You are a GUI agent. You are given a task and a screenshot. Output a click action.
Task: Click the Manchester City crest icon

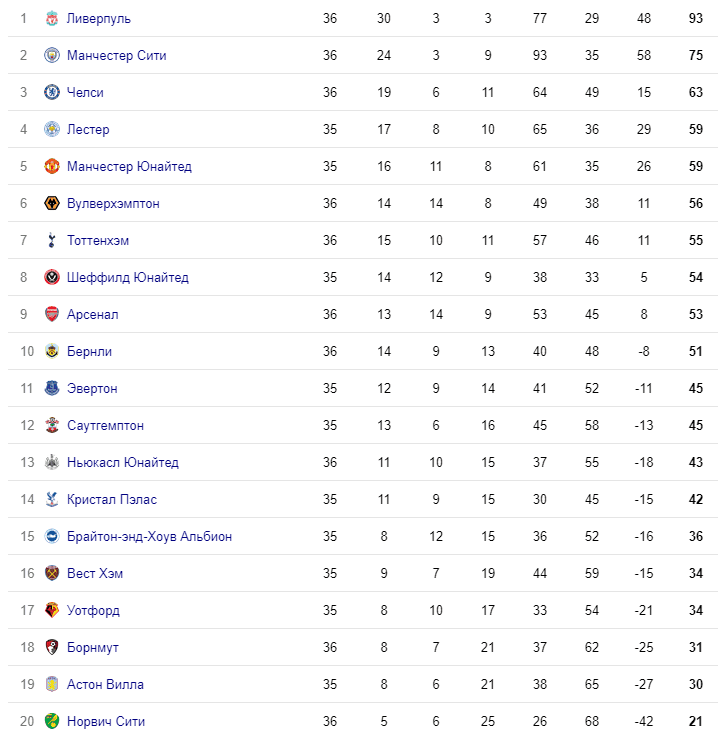point(52,55)
